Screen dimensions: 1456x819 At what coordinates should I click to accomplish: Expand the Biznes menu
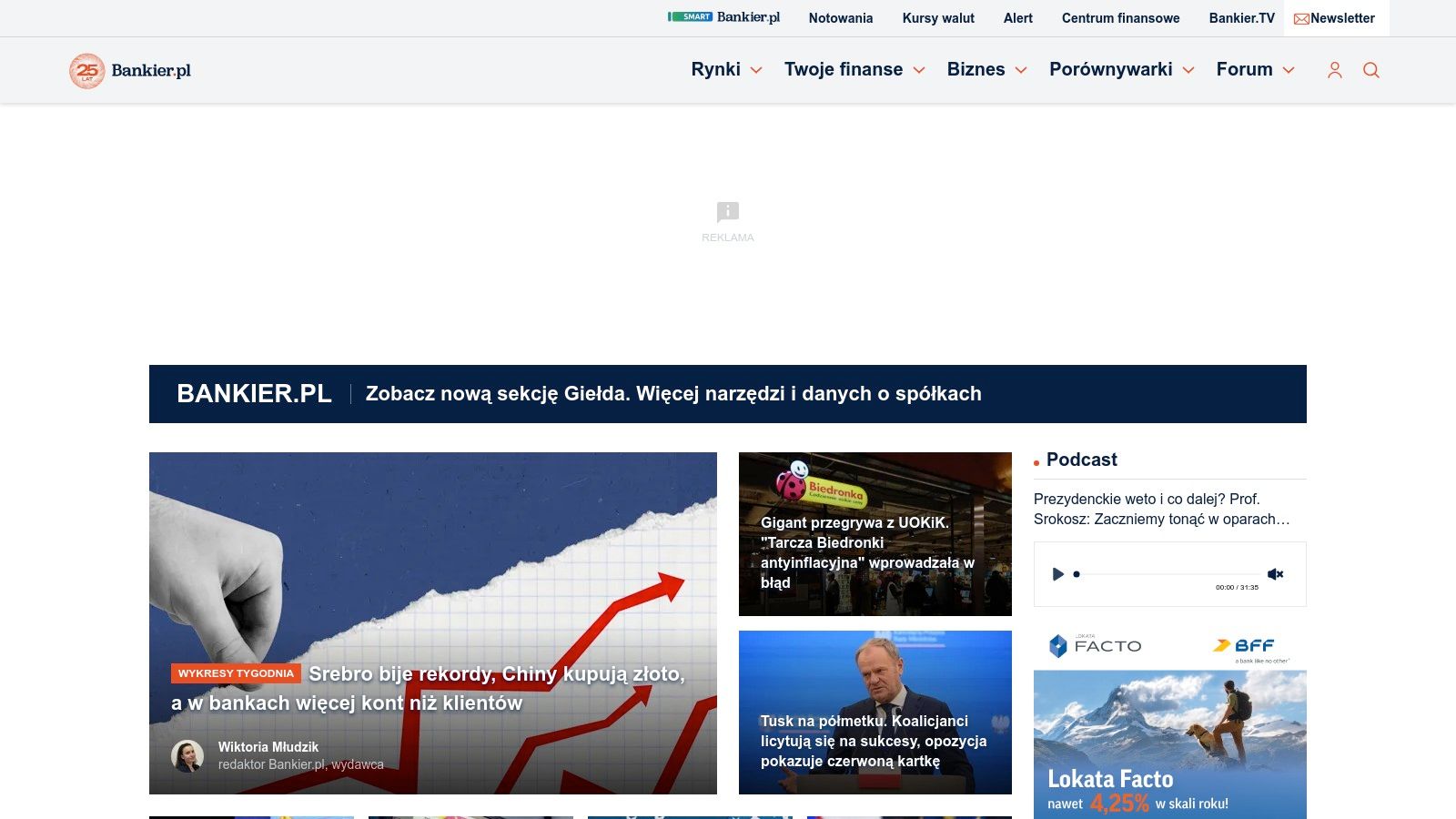pos(986,70)
